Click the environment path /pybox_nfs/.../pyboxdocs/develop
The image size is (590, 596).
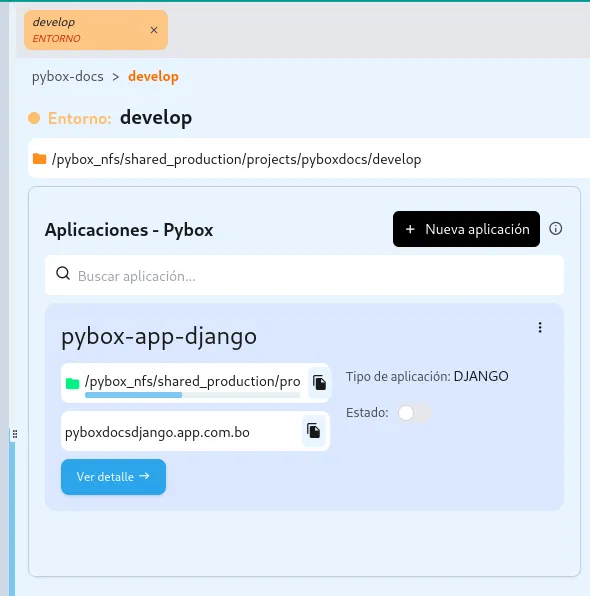coord(236,159)
